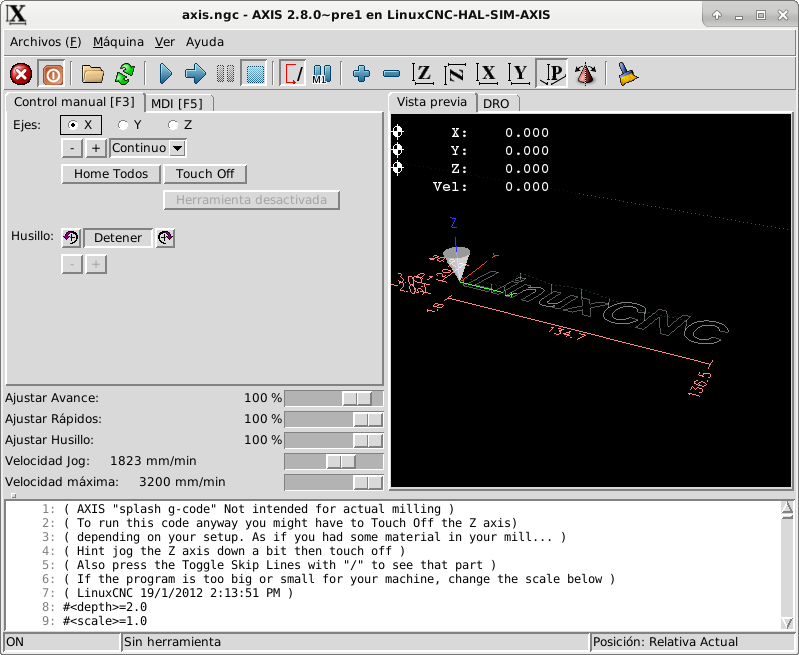Click the X window menu icon
The image size is (799, 655).
(x=16, y=15)
